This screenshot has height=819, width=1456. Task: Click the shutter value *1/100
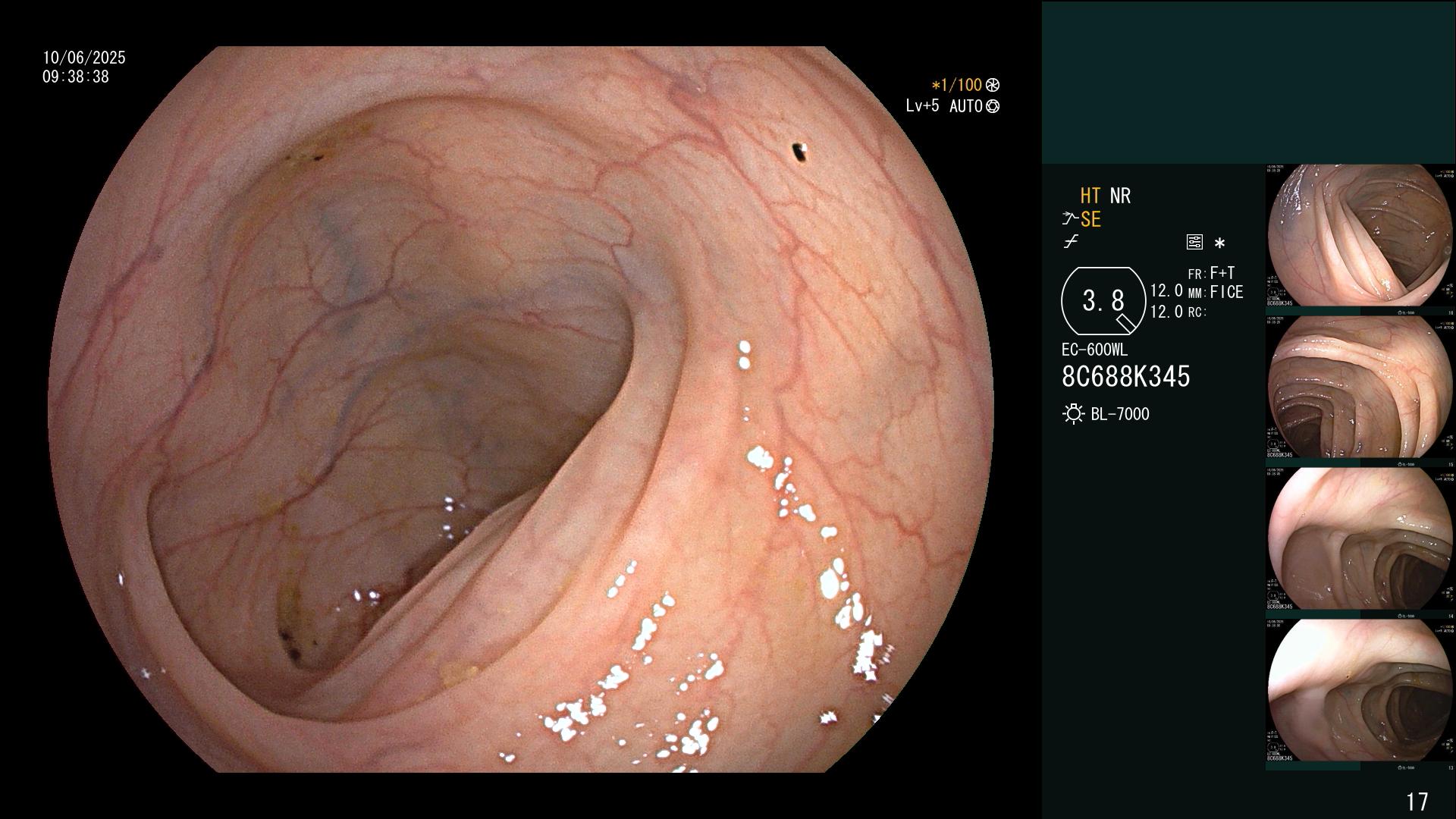pyautogui.click(x=956, y=86)
